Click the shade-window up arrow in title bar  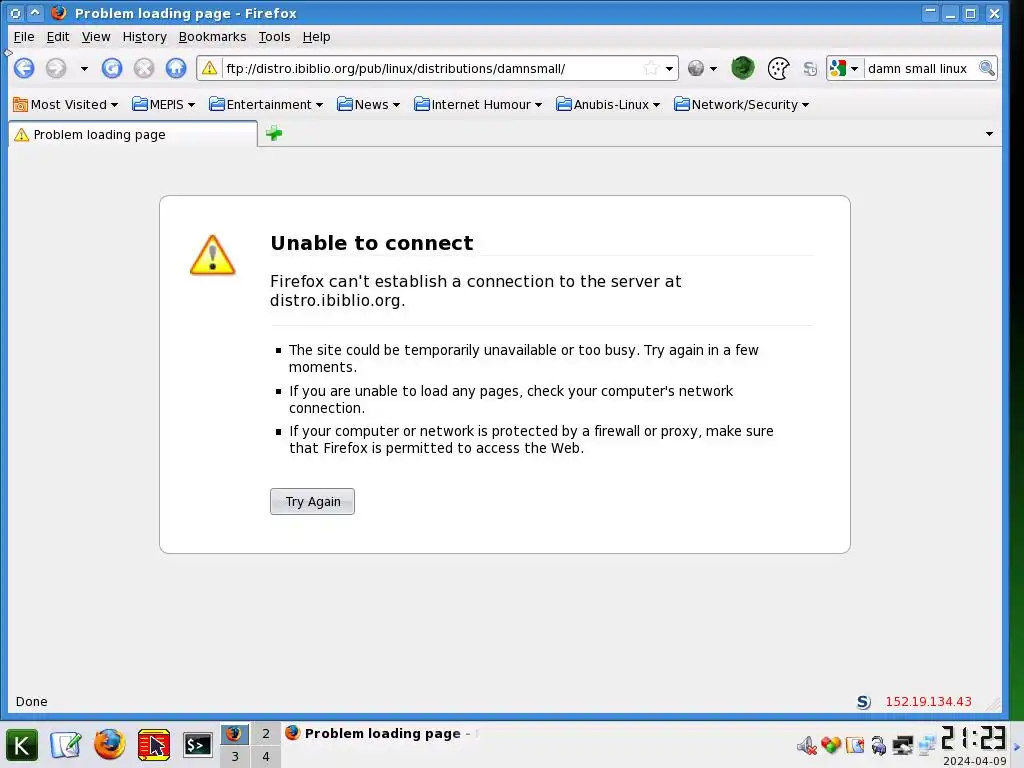35,13
